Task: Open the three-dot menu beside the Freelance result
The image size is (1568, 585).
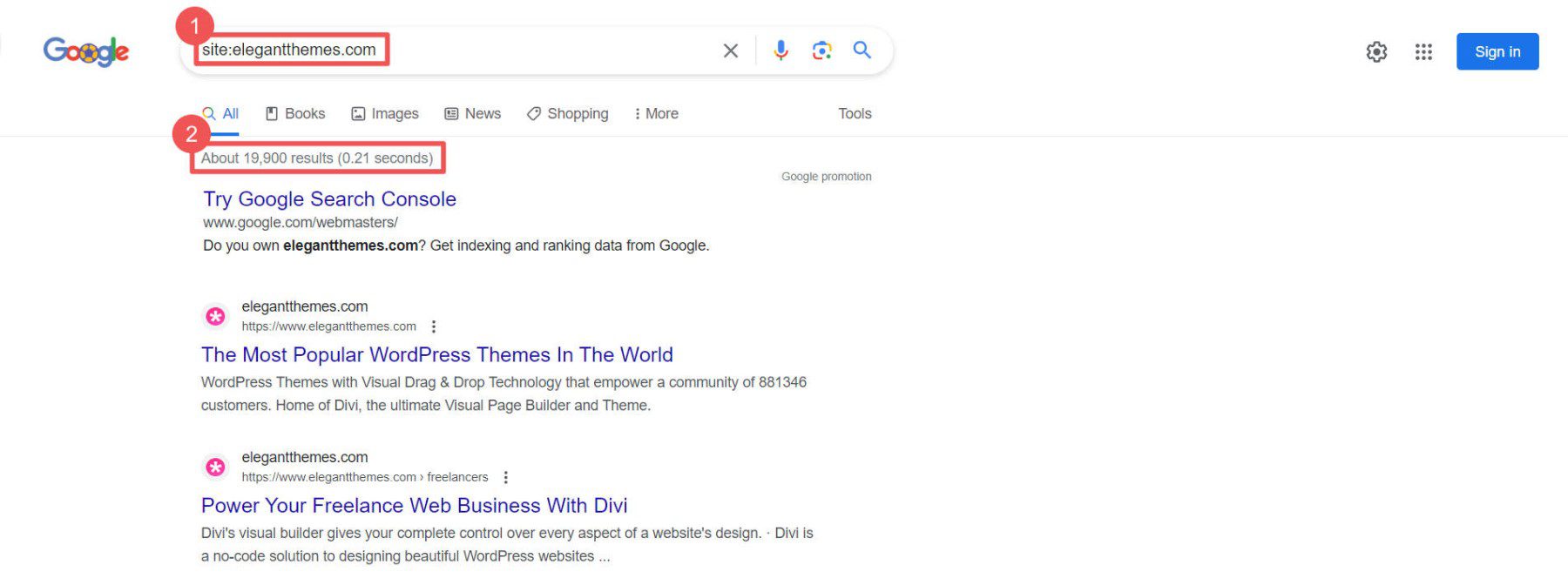Action: pos(505,476)
